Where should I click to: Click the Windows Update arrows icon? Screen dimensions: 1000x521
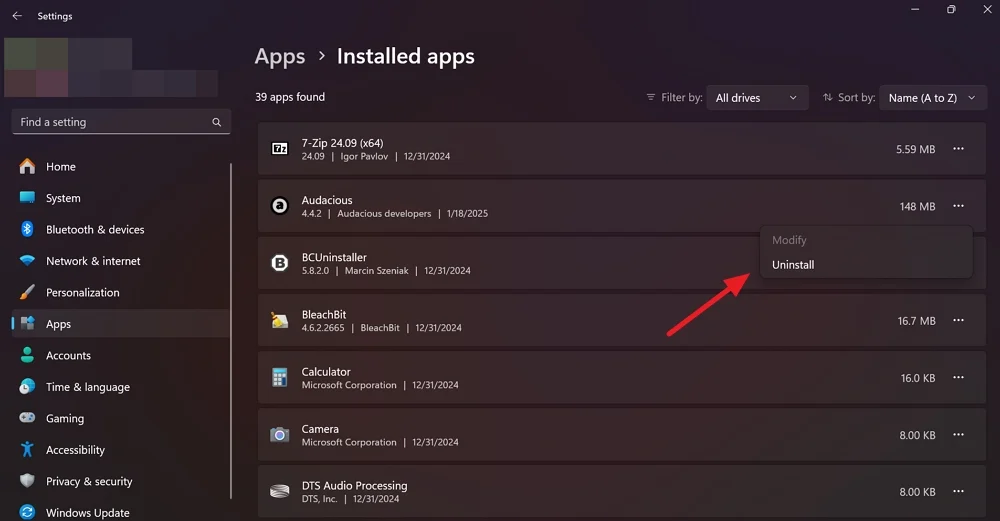coord(27,512)
